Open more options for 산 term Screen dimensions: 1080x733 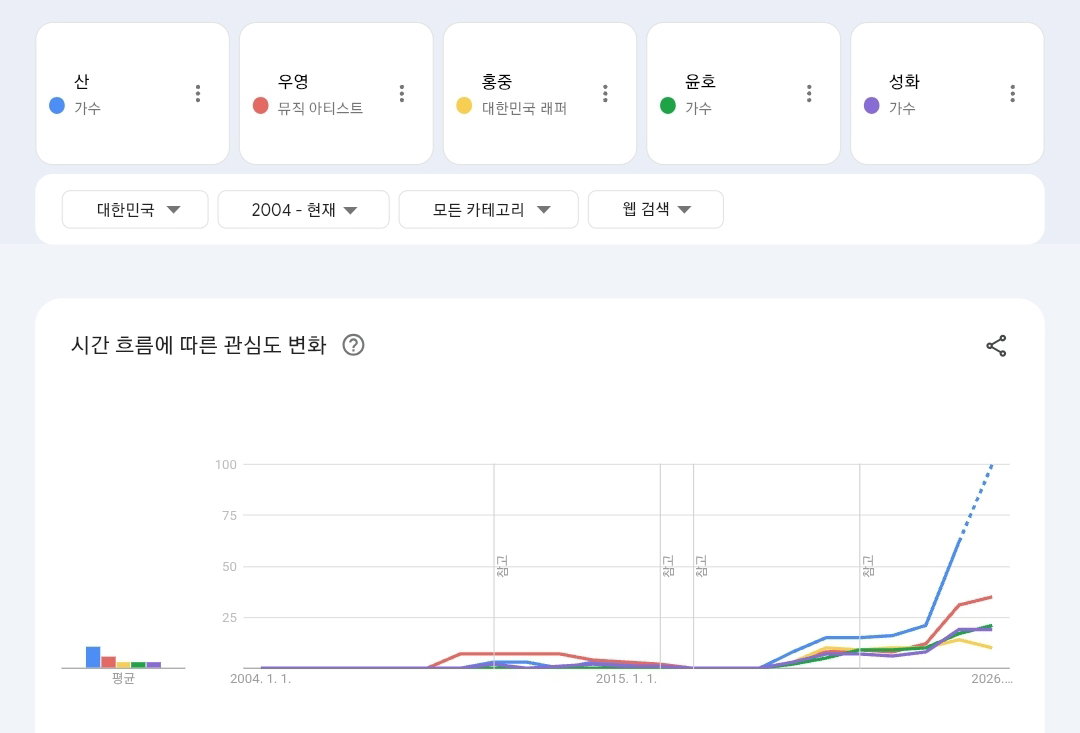(x=198, y=94)
